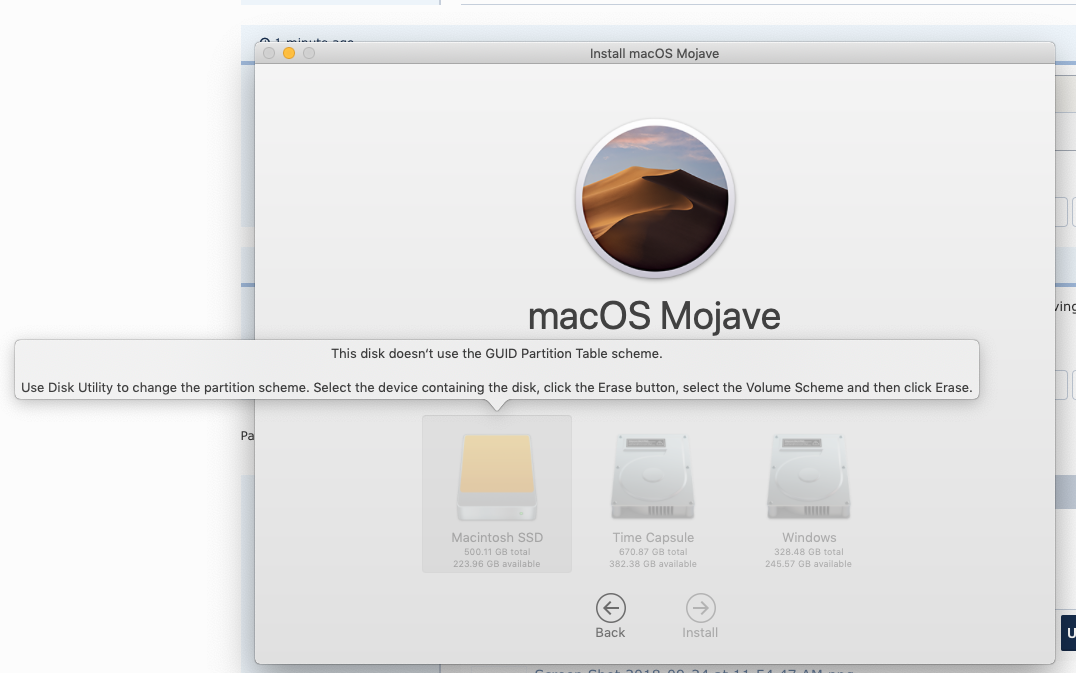The height and width of the screenshot is (673, 1076).
Task: Pick the Windows disk icon
Action: 808,477
